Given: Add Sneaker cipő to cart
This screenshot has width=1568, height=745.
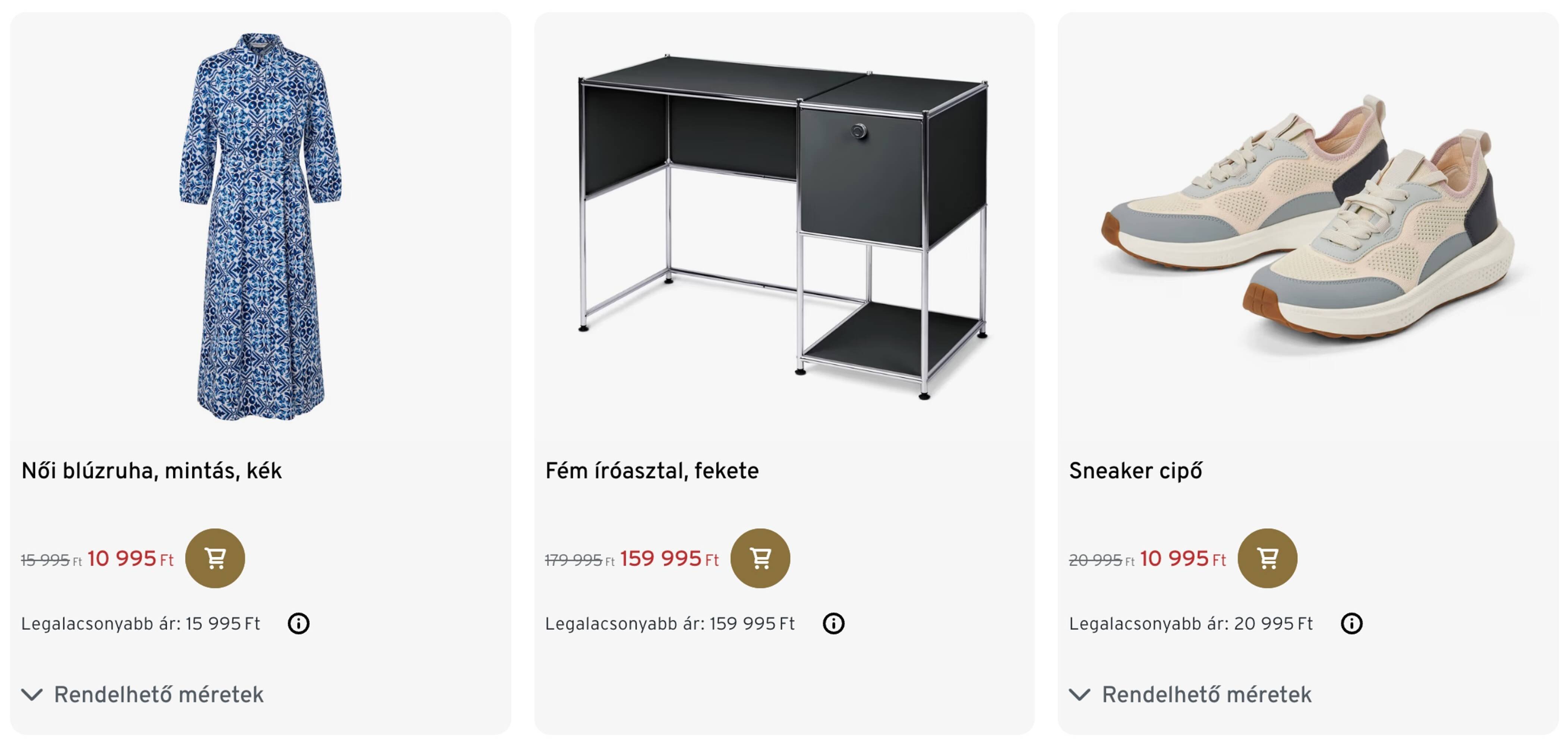Looking at the screenshot, I should (1267, 558).
